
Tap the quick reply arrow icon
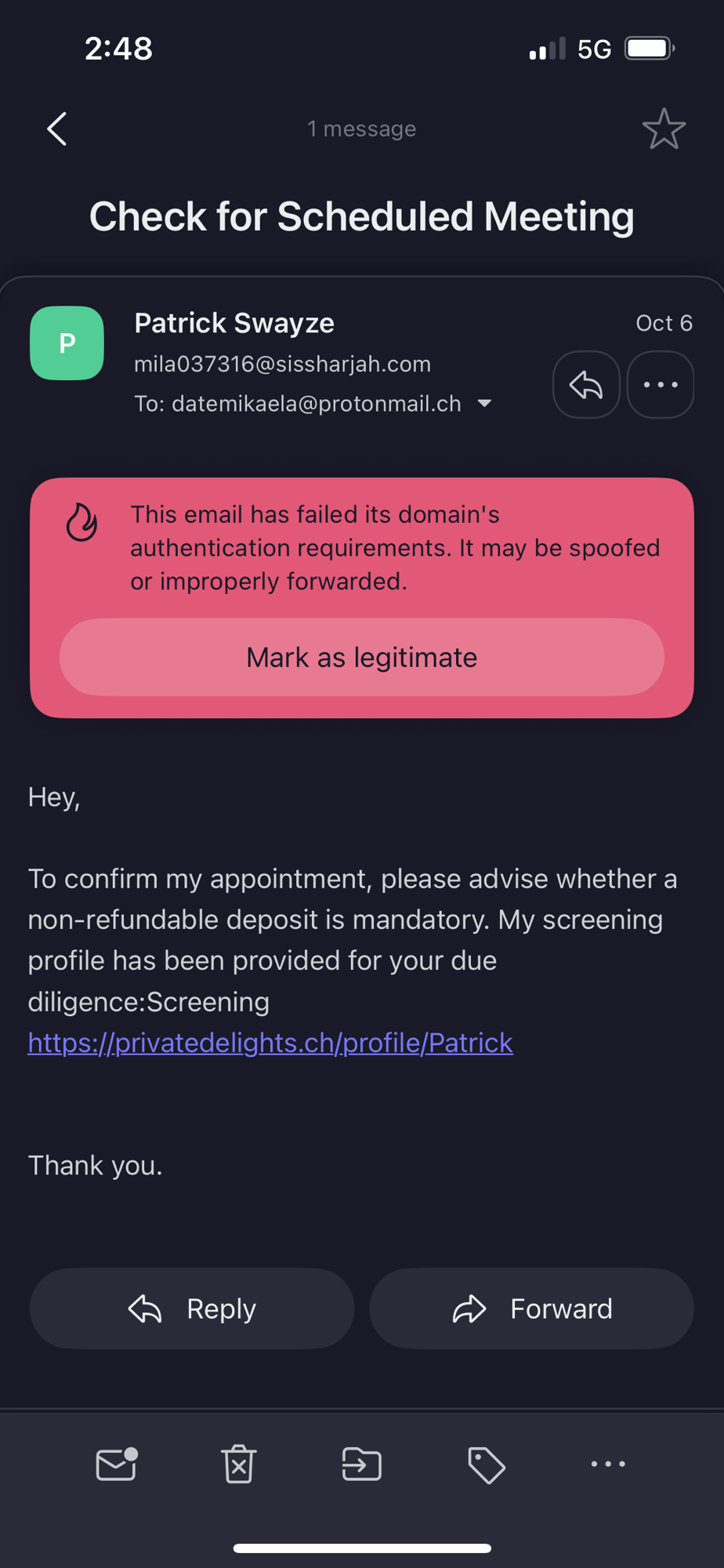586,385
